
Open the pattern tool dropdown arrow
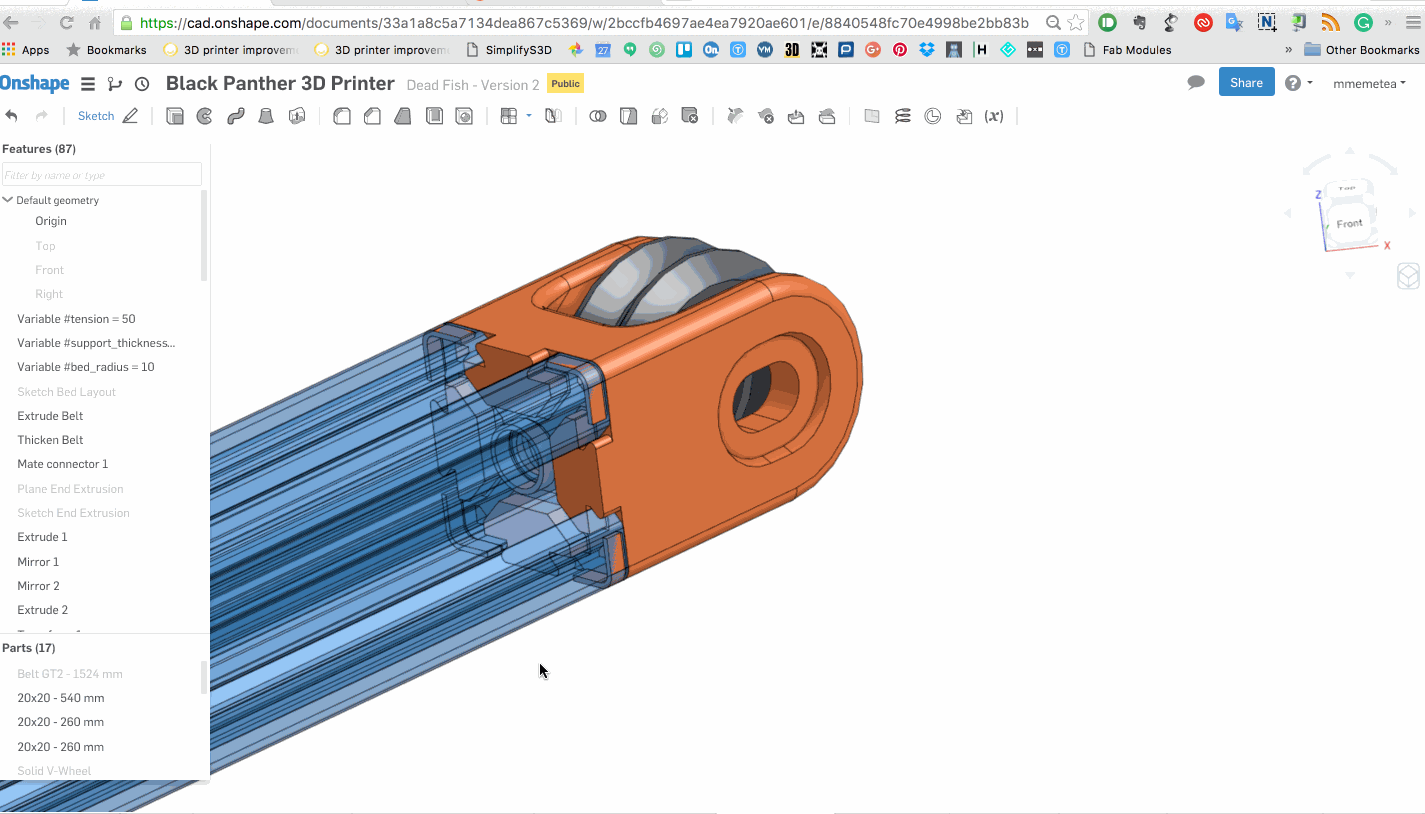tap(529, 116)
